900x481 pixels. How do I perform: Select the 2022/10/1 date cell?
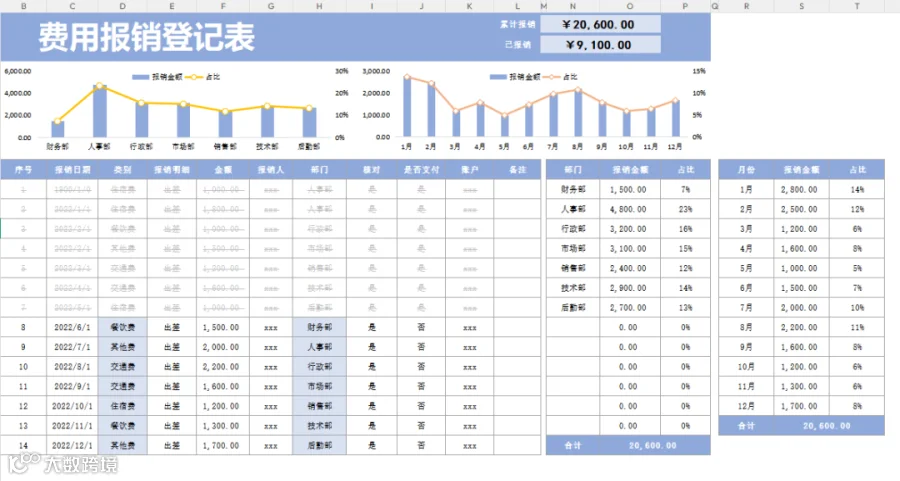pyautogui.click(x=72, y=406)
